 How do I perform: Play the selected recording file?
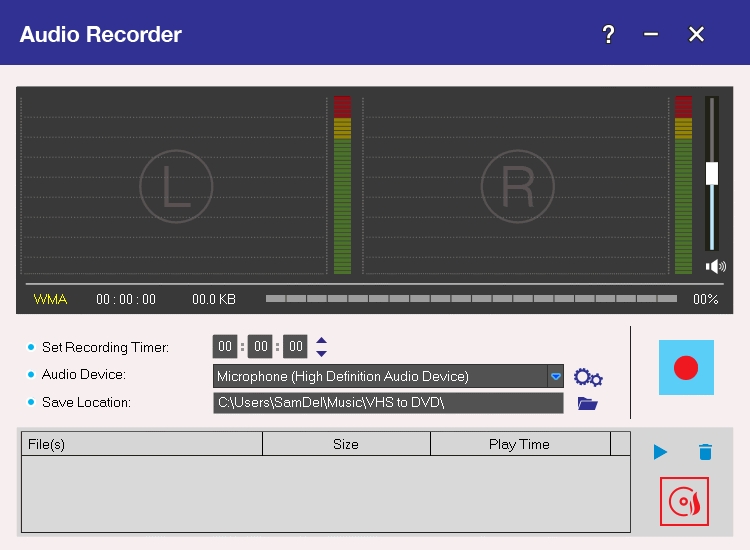click(660, 452)
